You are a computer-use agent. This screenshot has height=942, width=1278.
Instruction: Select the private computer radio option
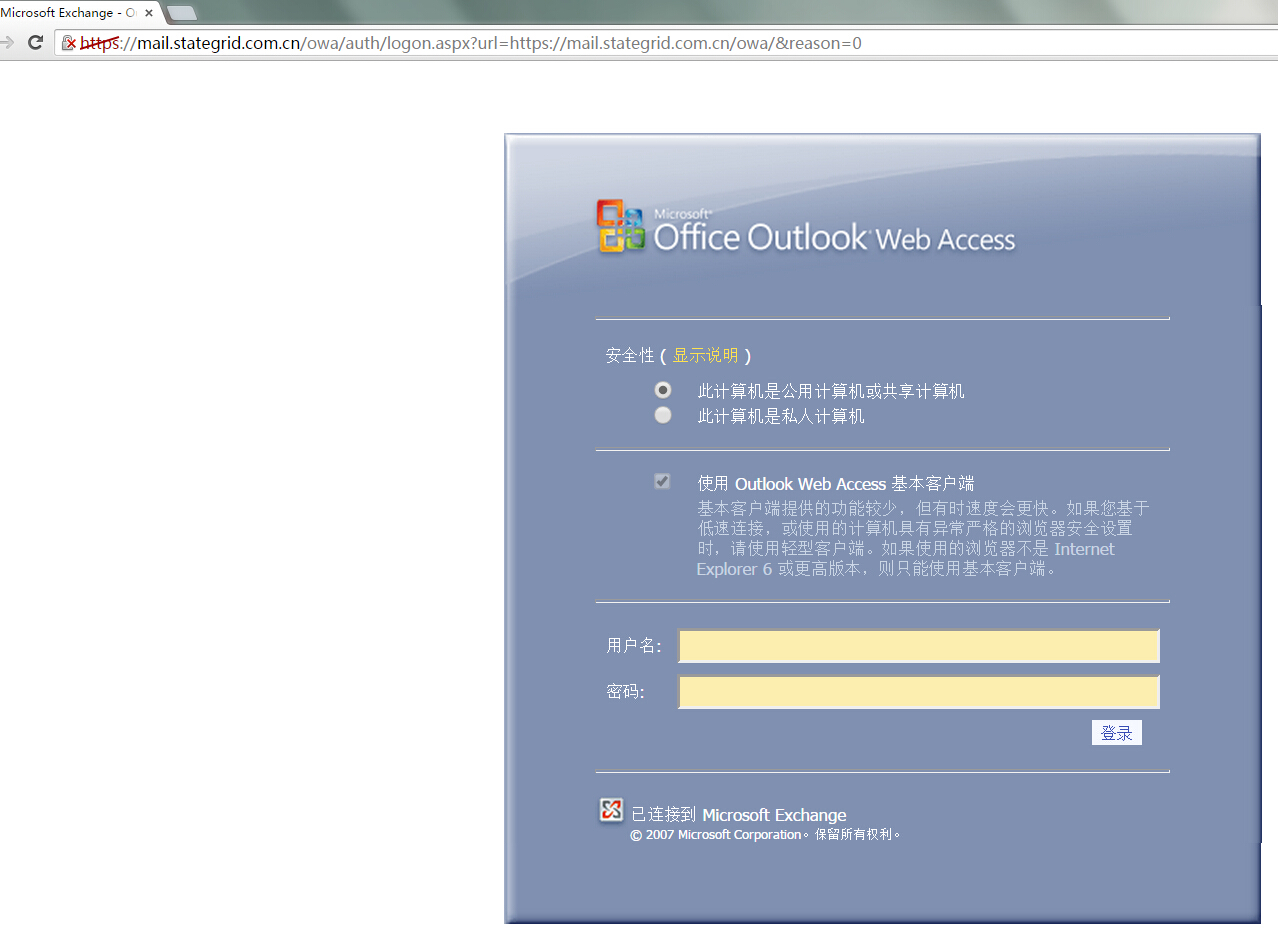662,415
